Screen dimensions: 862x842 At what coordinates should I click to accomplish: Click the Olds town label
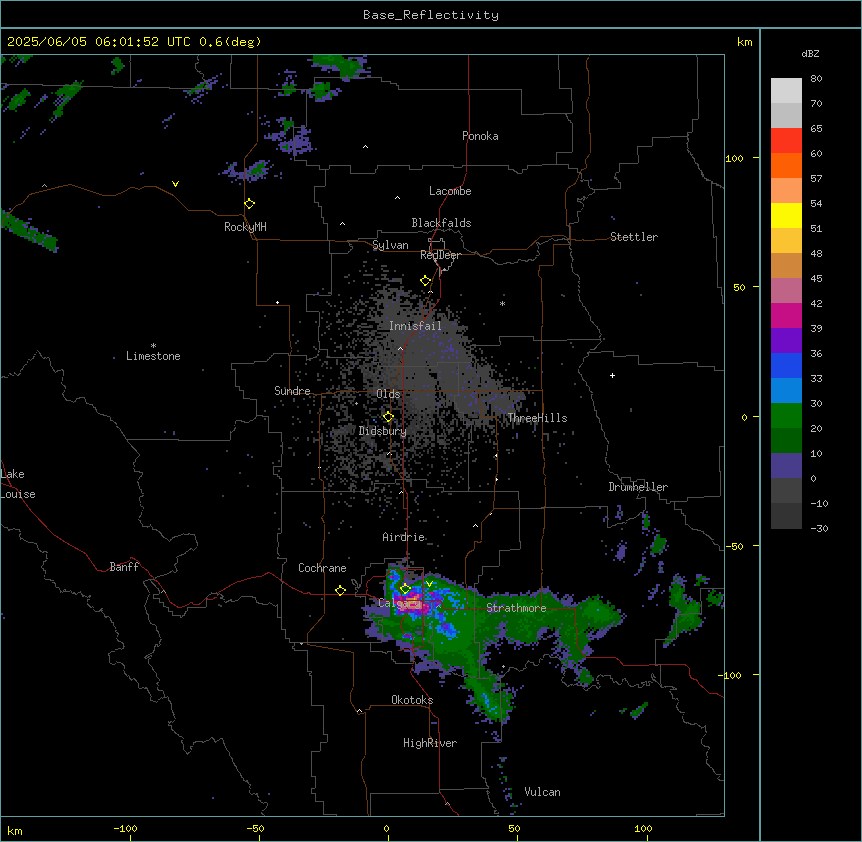click(388, 394)
